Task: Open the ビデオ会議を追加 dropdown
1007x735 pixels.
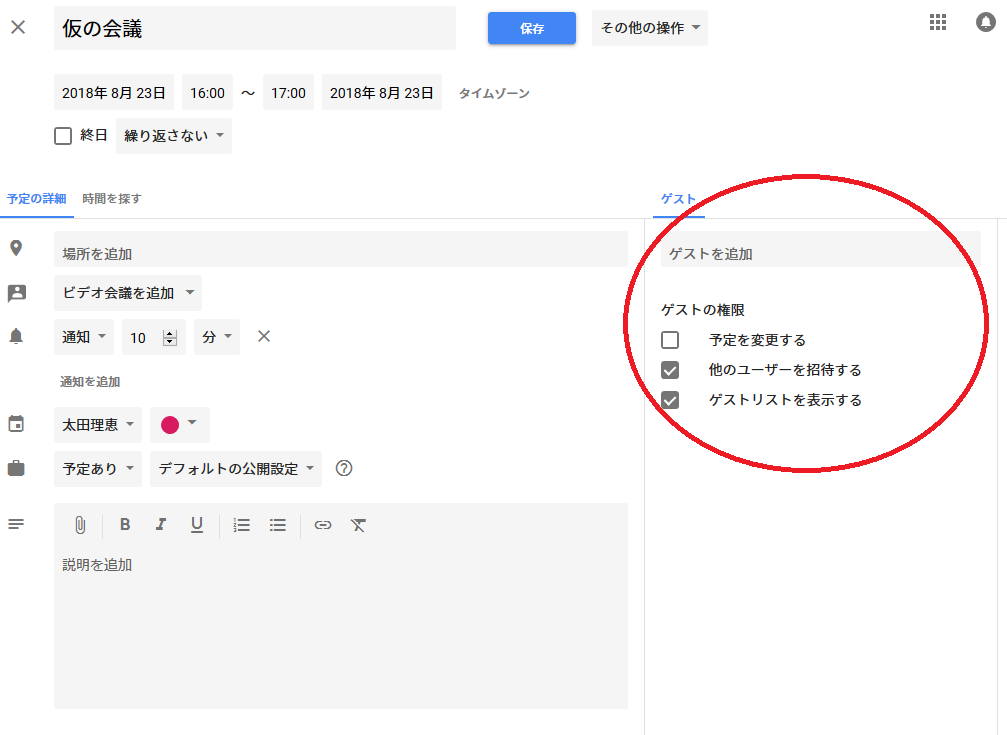Action: tap(128, 293)
